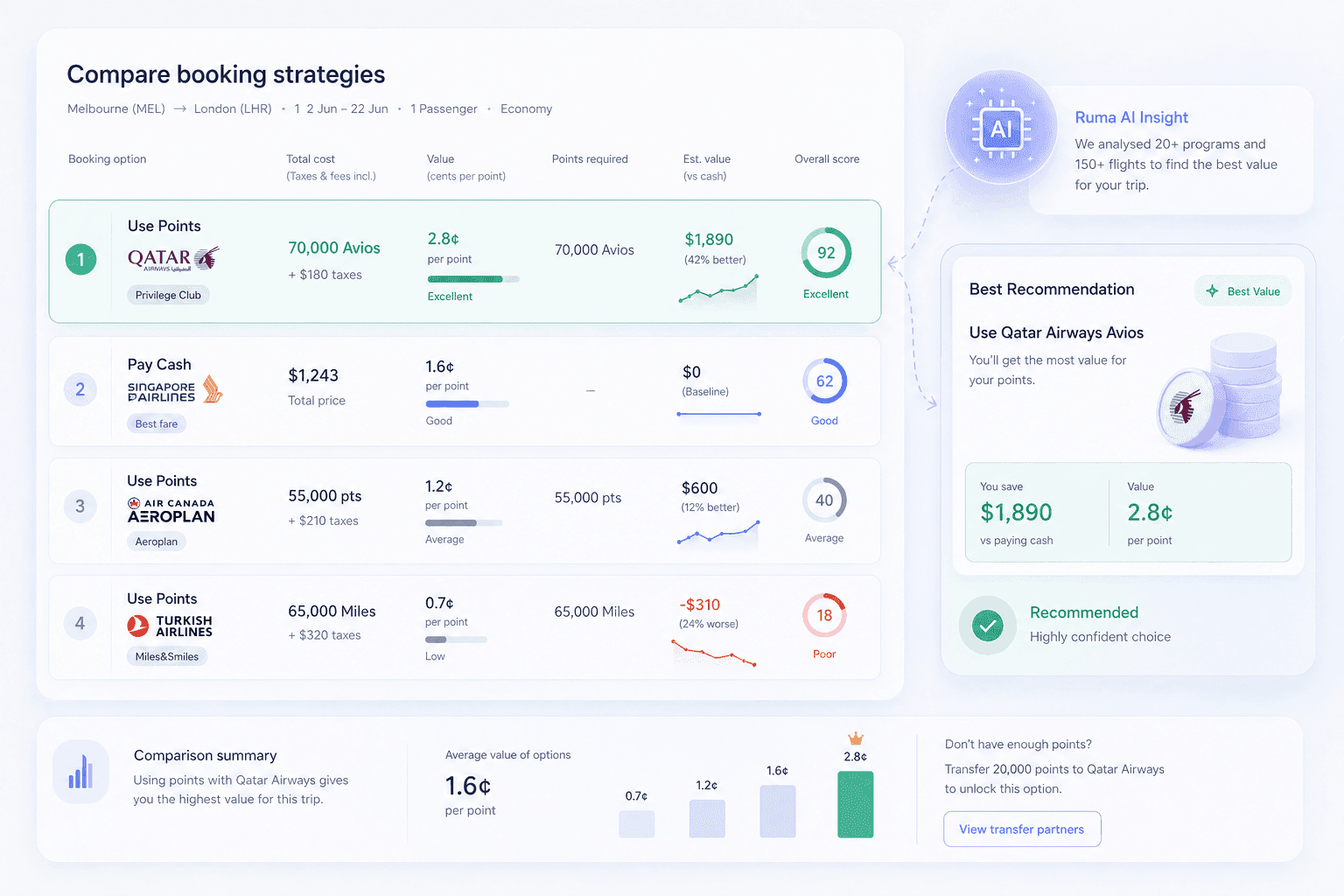Viewport: 1344px width, 896px height.
Task: Click the arrow between Melbourne and London
Action: click(179, 108)
